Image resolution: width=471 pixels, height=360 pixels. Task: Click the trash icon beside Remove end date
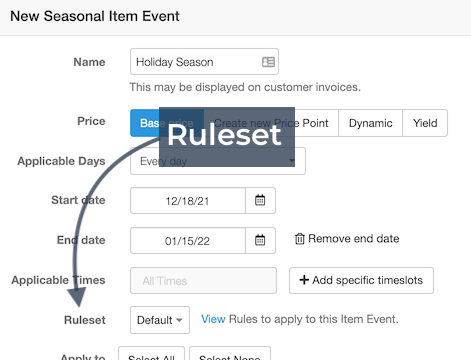pos(299,239)
